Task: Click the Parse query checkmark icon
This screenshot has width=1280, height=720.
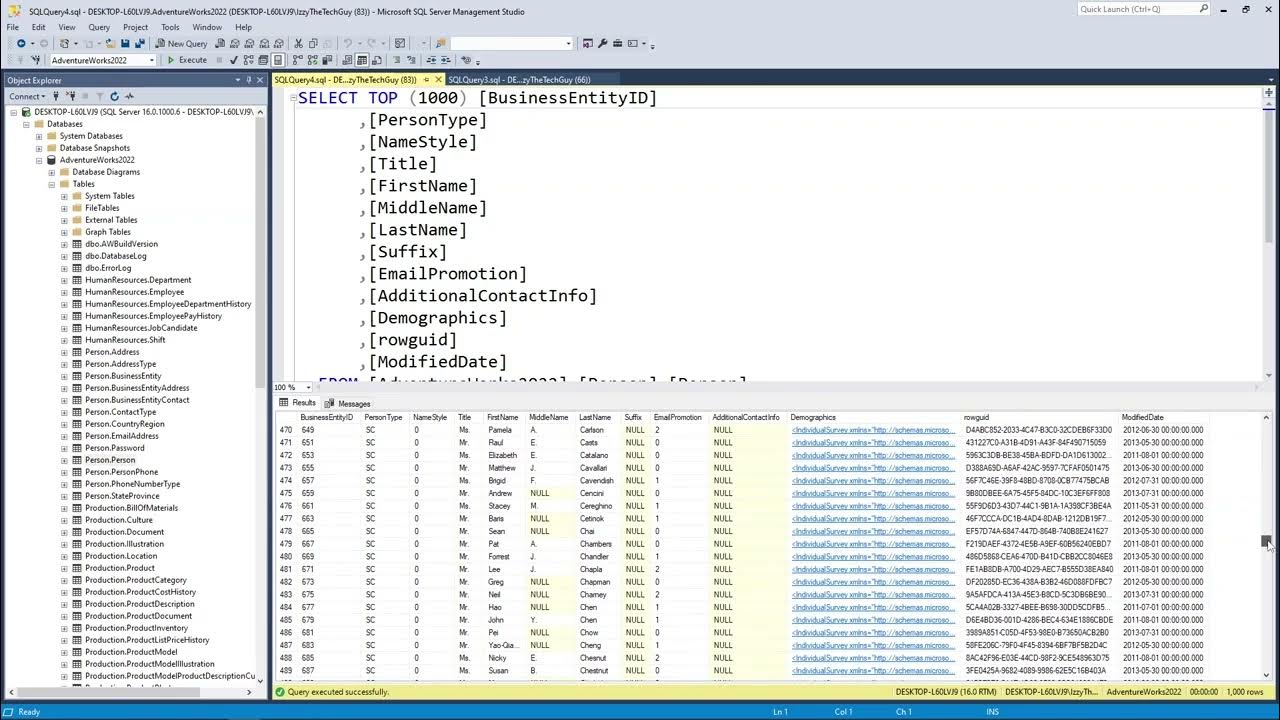Action: (233, 60)
